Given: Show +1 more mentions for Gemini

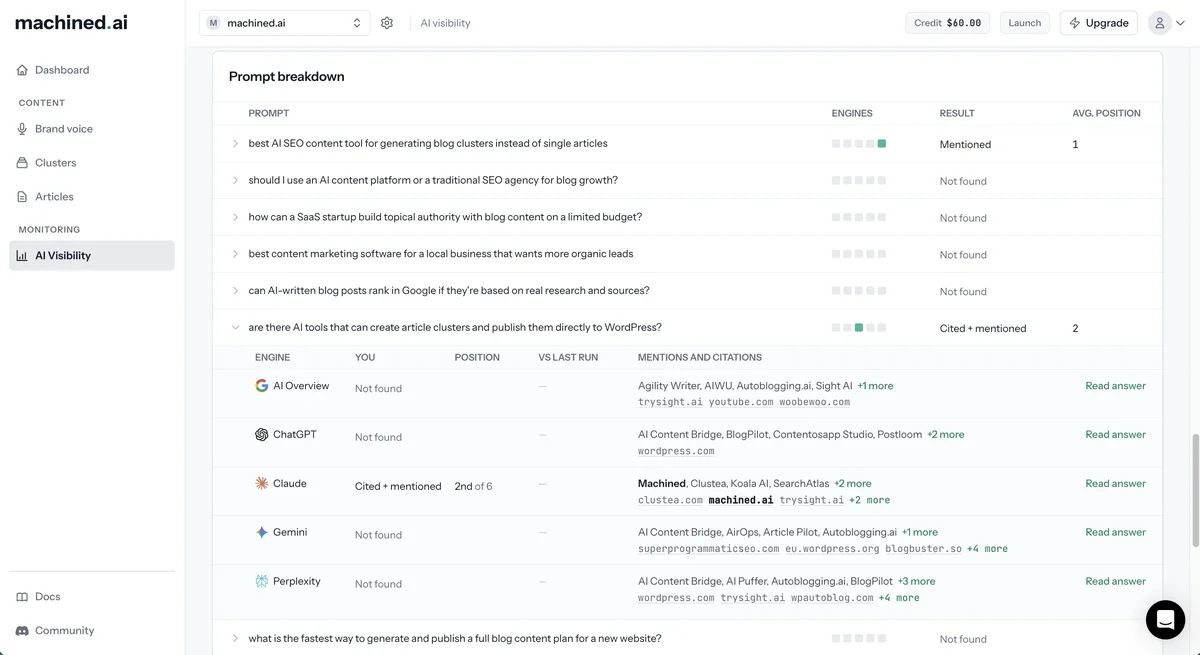Looking at the screenshot, I should click(x=920, y=533).
